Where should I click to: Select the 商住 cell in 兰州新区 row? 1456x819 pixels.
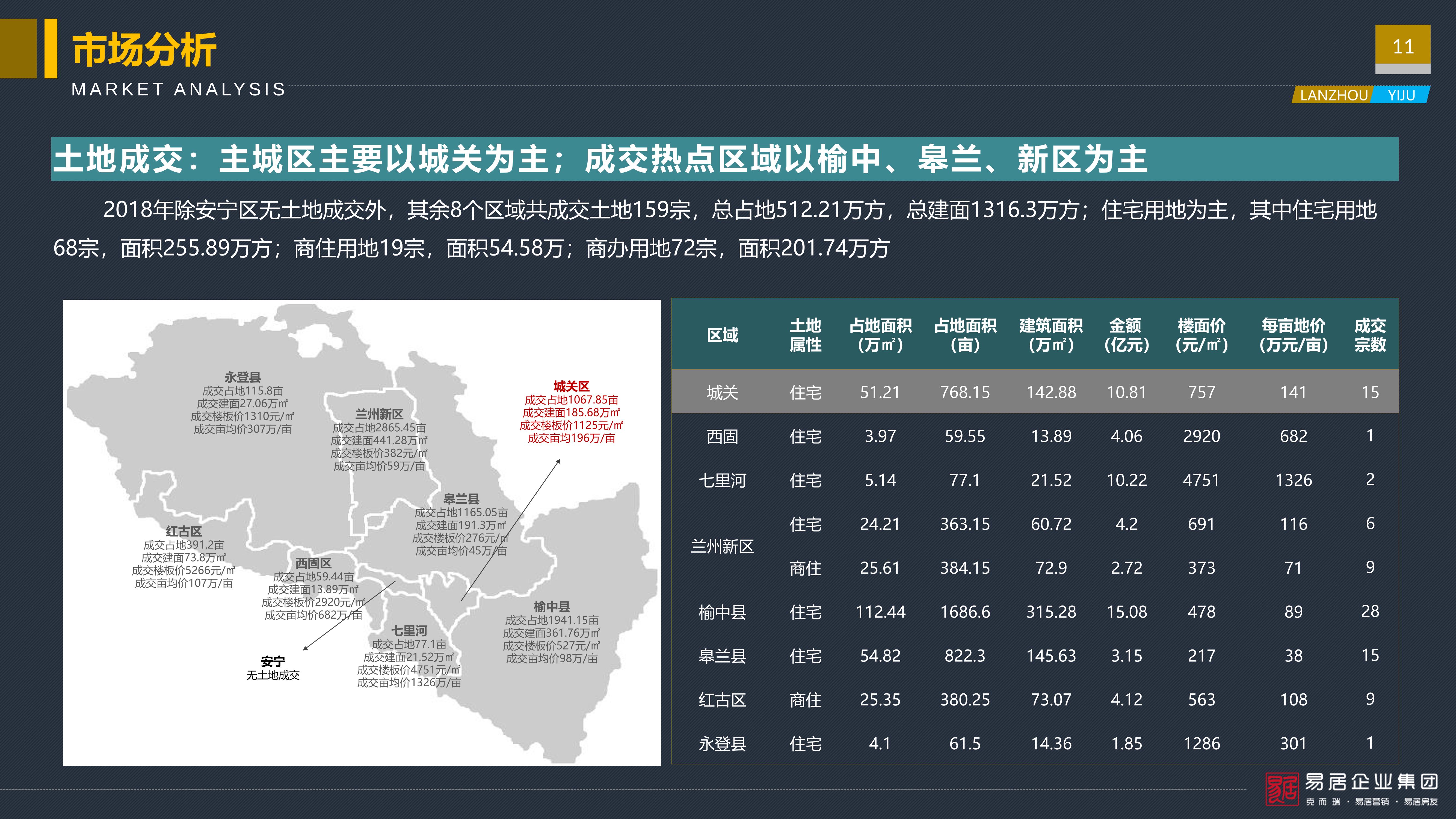pos(806,568)
